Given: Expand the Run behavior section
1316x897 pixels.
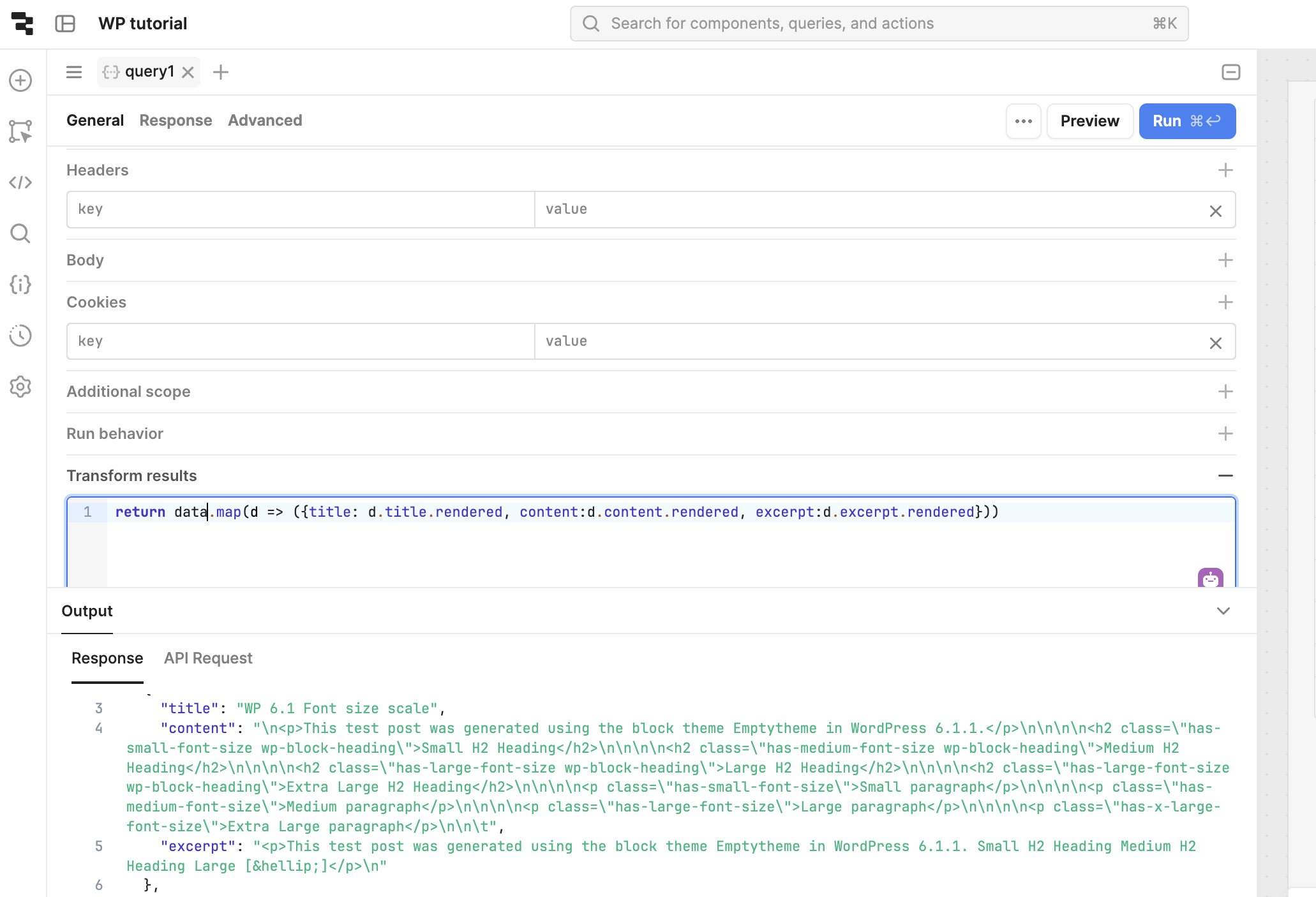Looking at the screenshot, I should point(1225,434).
